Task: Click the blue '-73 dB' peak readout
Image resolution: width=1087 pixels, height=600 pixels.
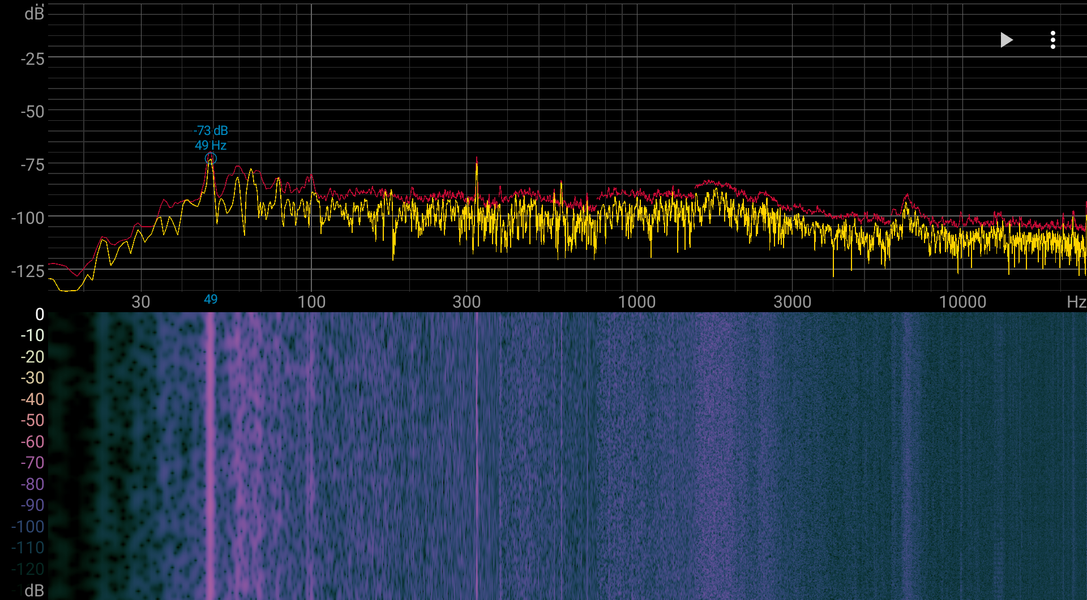Action: 211,131
